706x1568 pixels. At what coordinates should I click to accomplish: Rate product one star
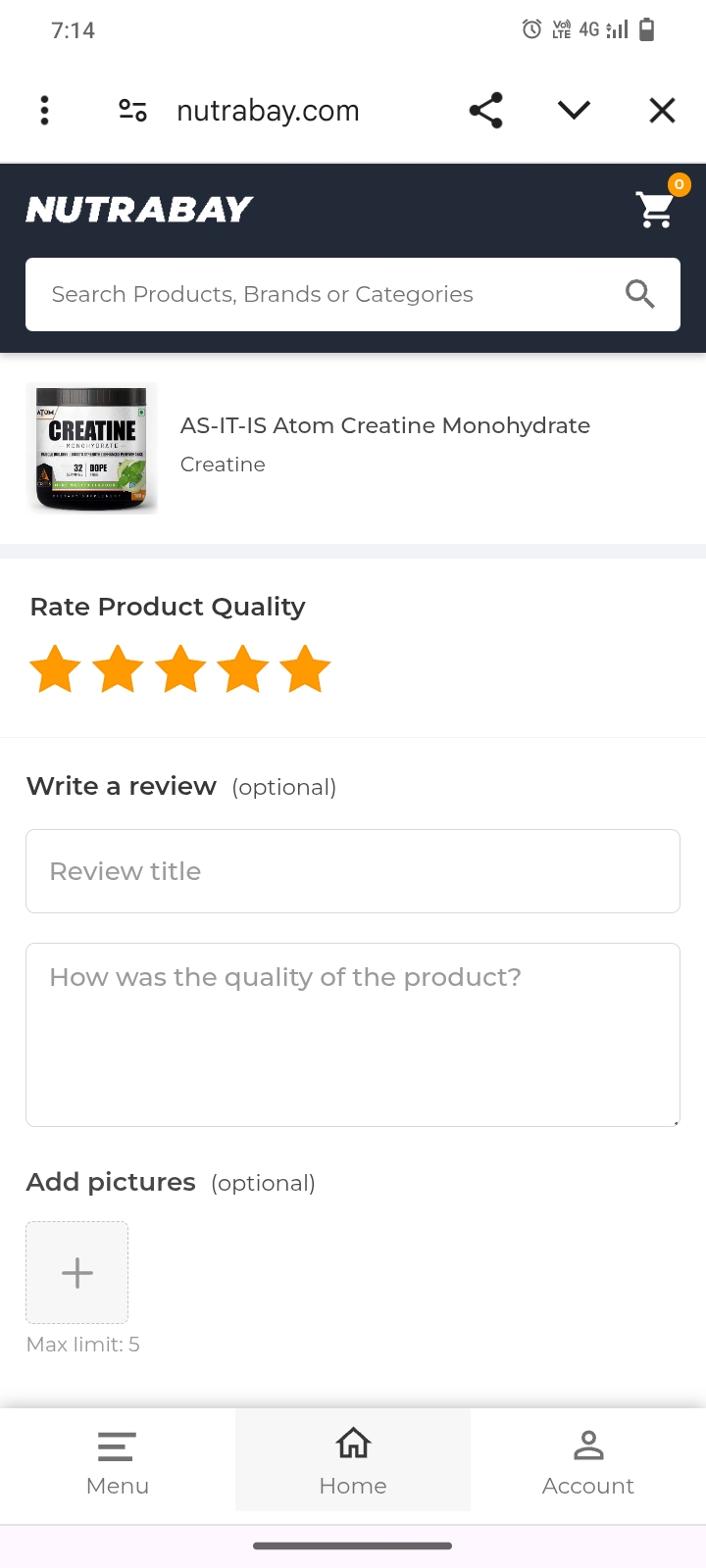55,669
